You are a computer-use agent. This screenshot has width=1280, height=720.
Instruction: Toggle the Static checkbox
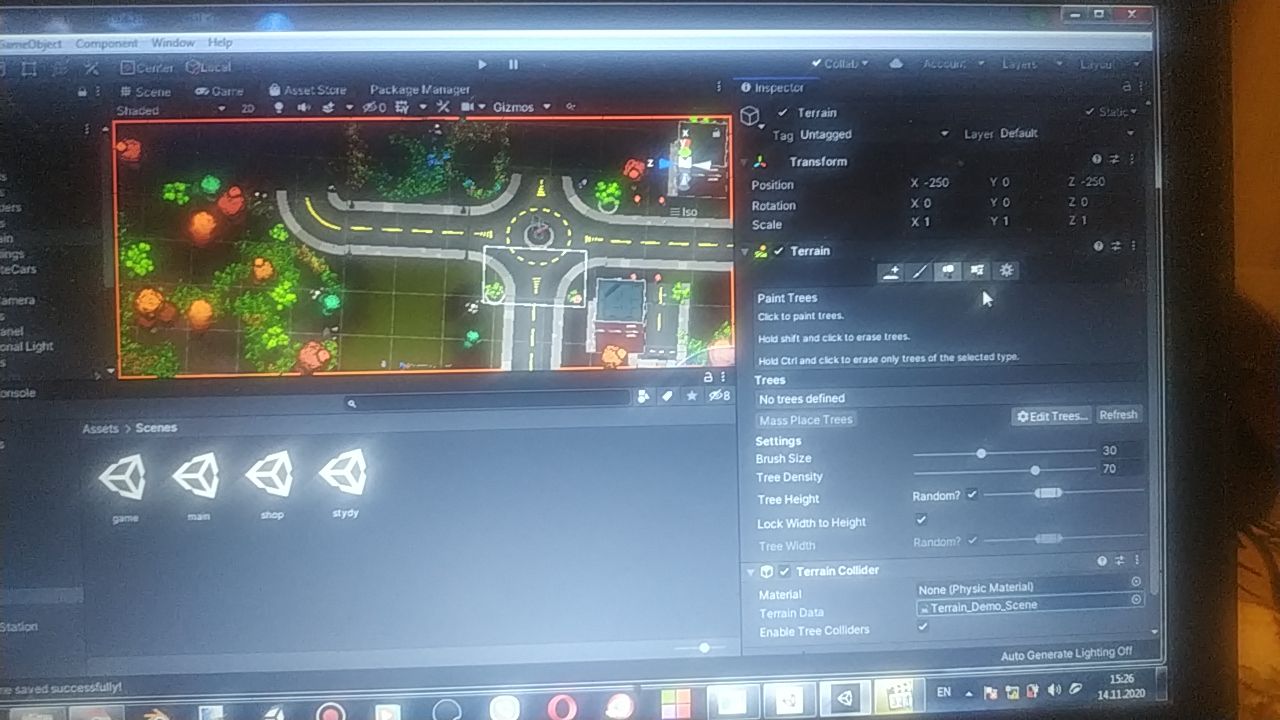(1089, 112)
